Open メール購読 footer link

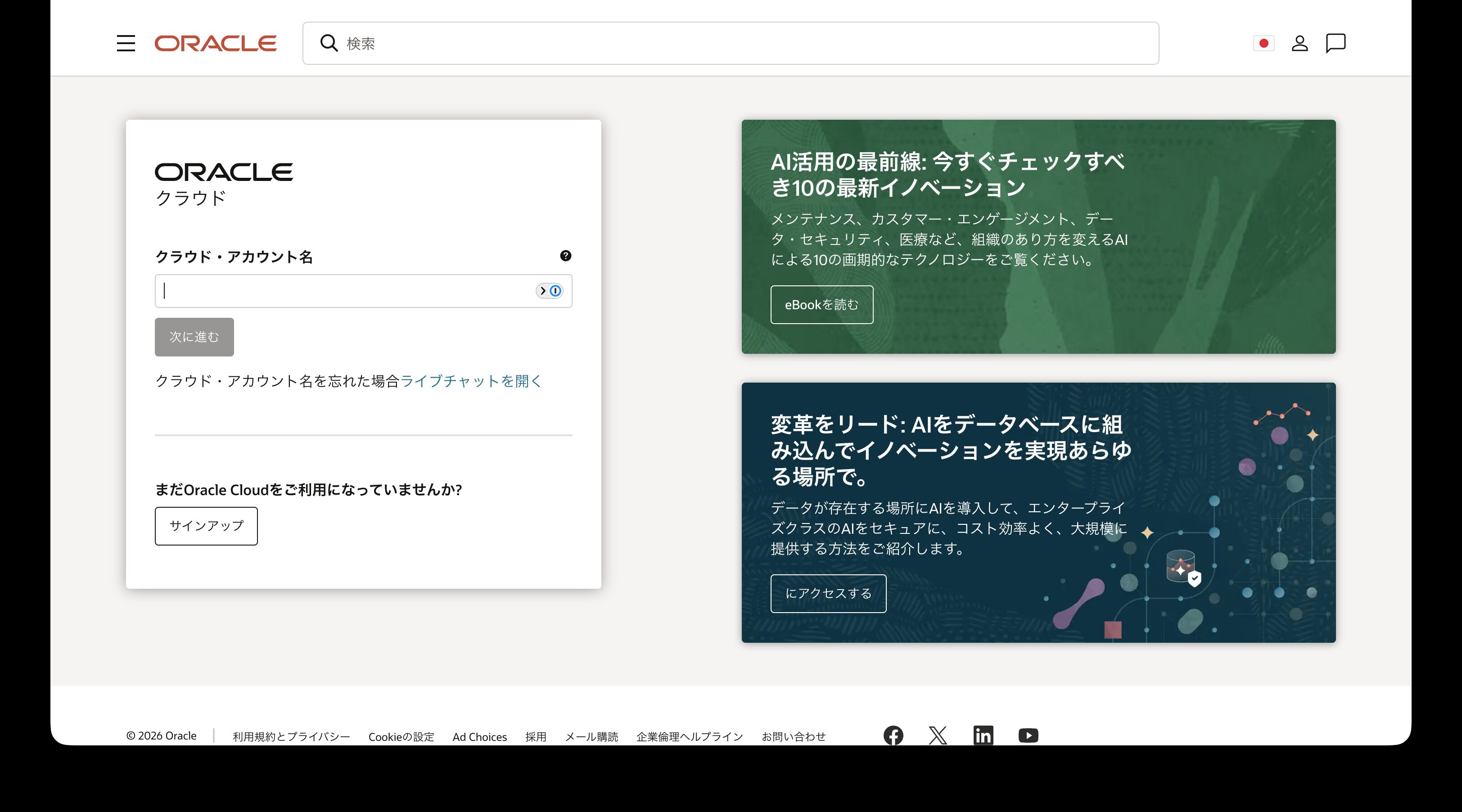(x=591, y=736)
